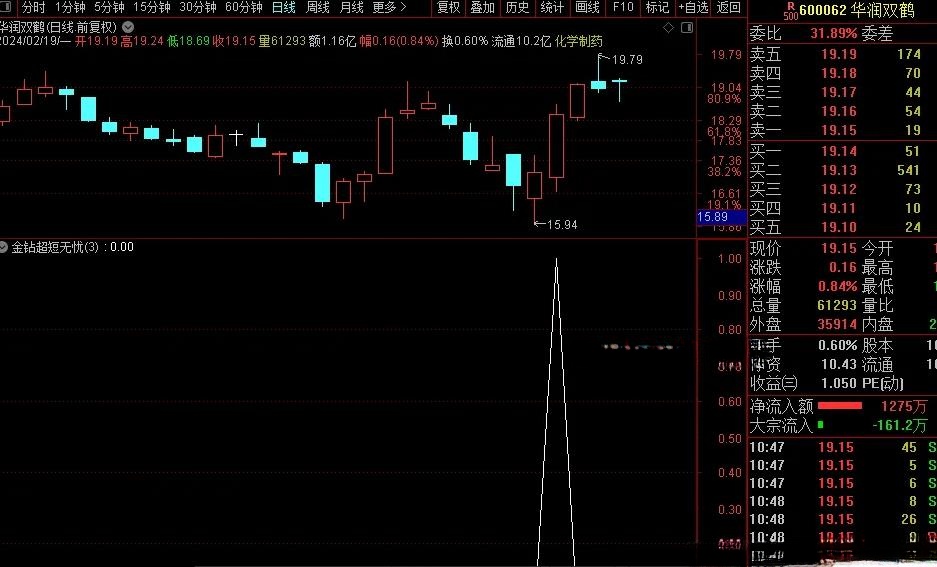Viewport: 937px width, 567px height.
Task: Expand the 更多 periods menu
Action: (387, 7)
